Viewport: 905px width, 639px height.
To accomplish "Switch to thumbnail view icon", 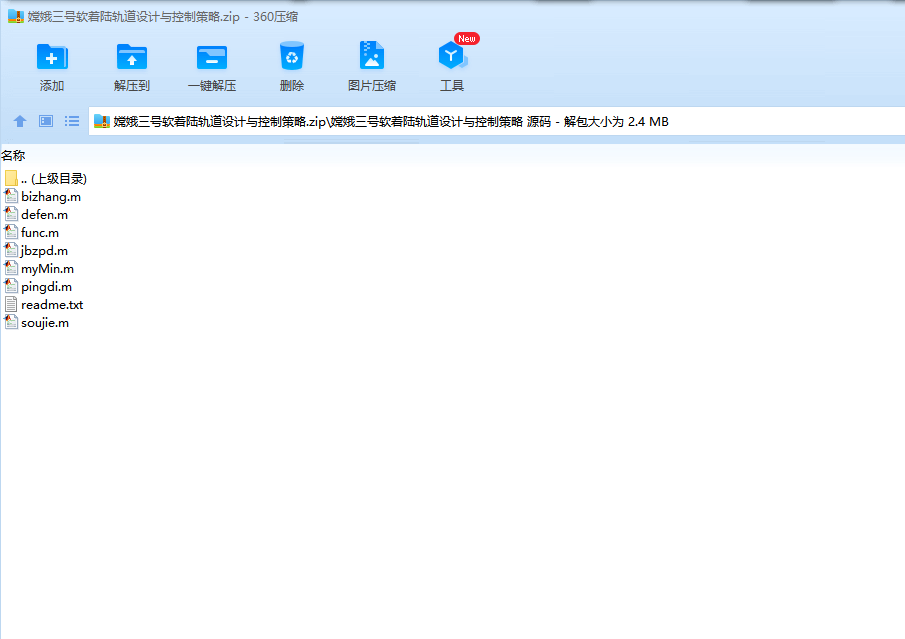I will [46, 121].
